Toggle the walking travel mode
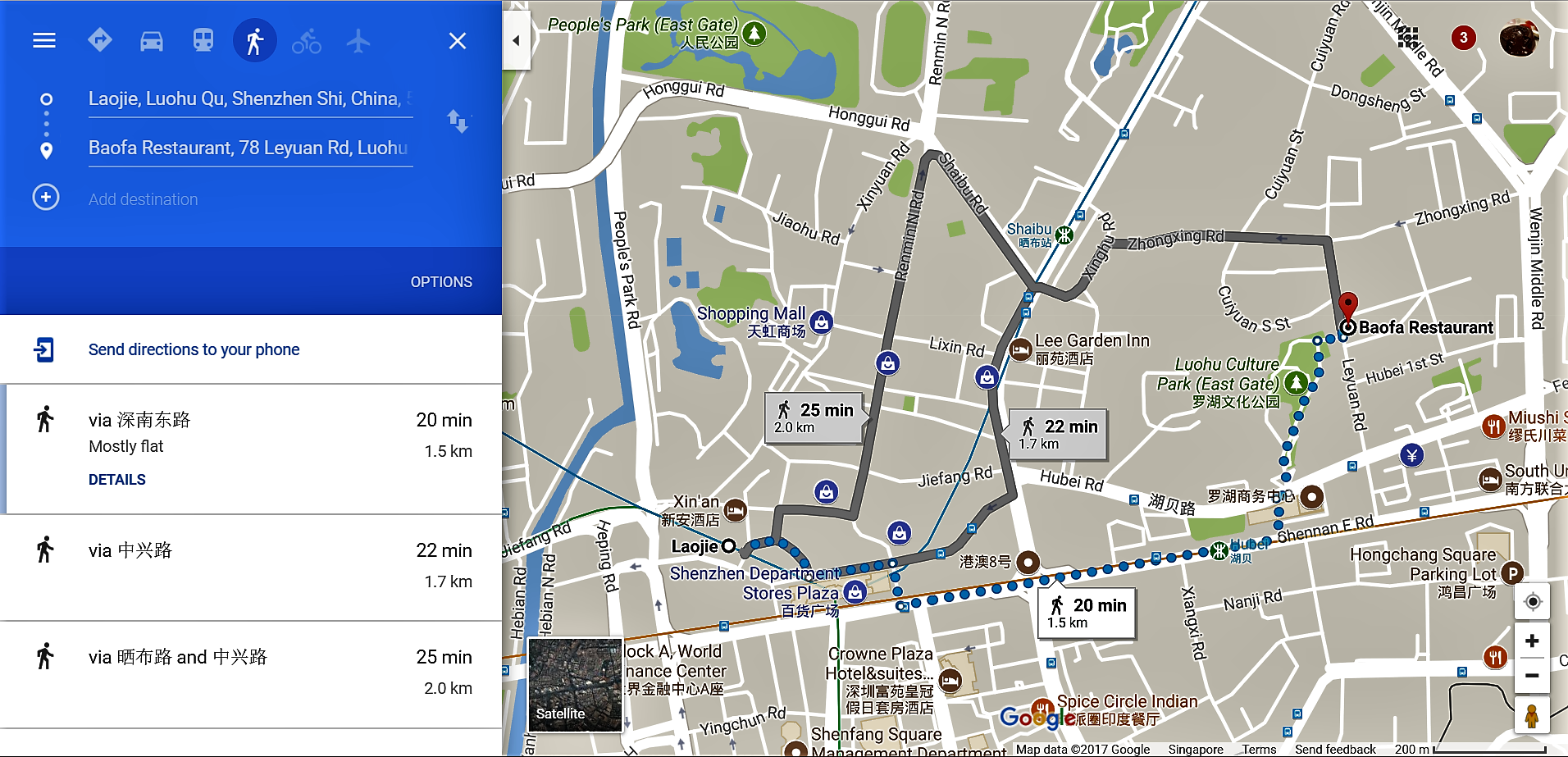The width and height of the screenshot is (1568, 757). (x=255, y=40)
